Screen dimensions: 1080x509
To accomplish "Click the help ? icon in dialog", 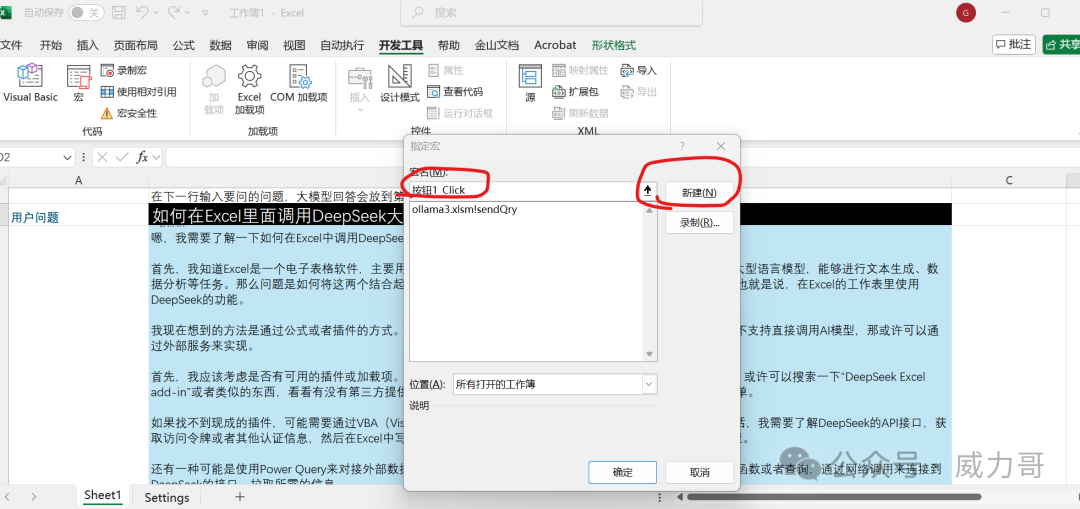I will click(683, 146).
